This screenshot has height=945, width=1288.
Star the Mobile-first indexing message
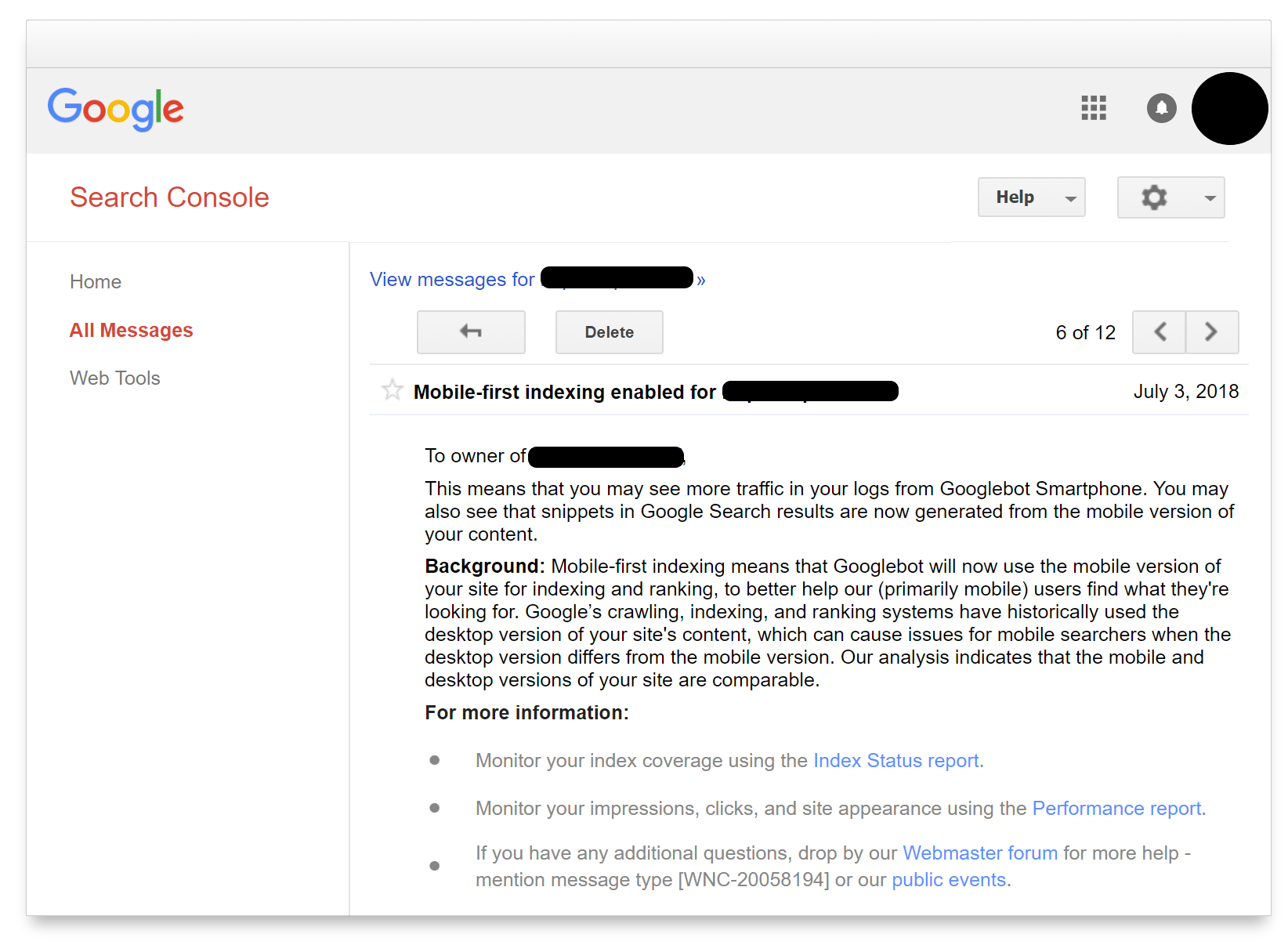(392, 389)
